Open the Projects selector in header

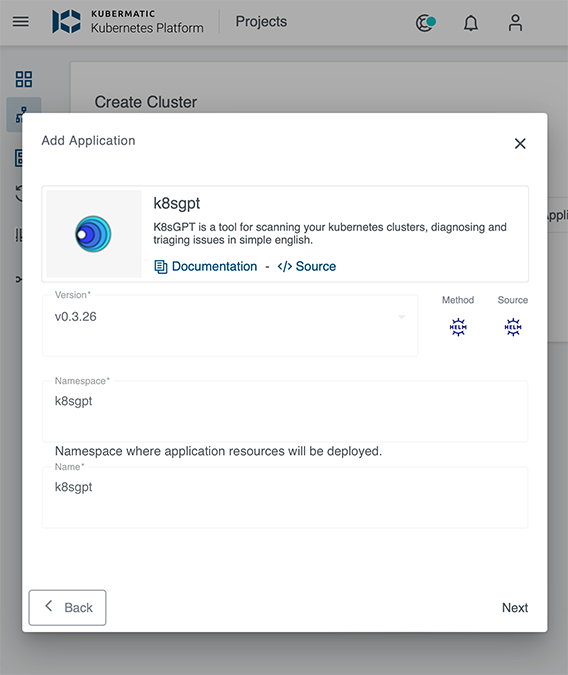[261, 22]
